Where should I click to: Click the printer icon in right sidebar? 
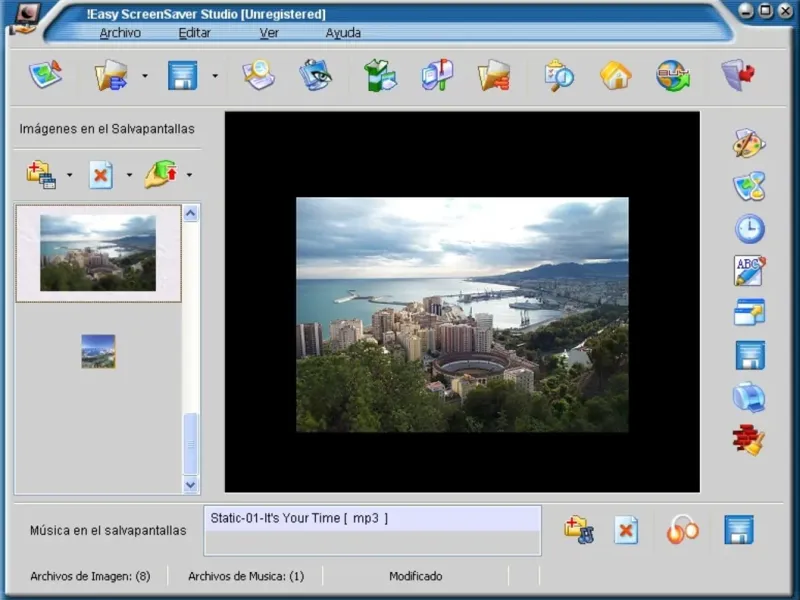[x=749, y=397]
